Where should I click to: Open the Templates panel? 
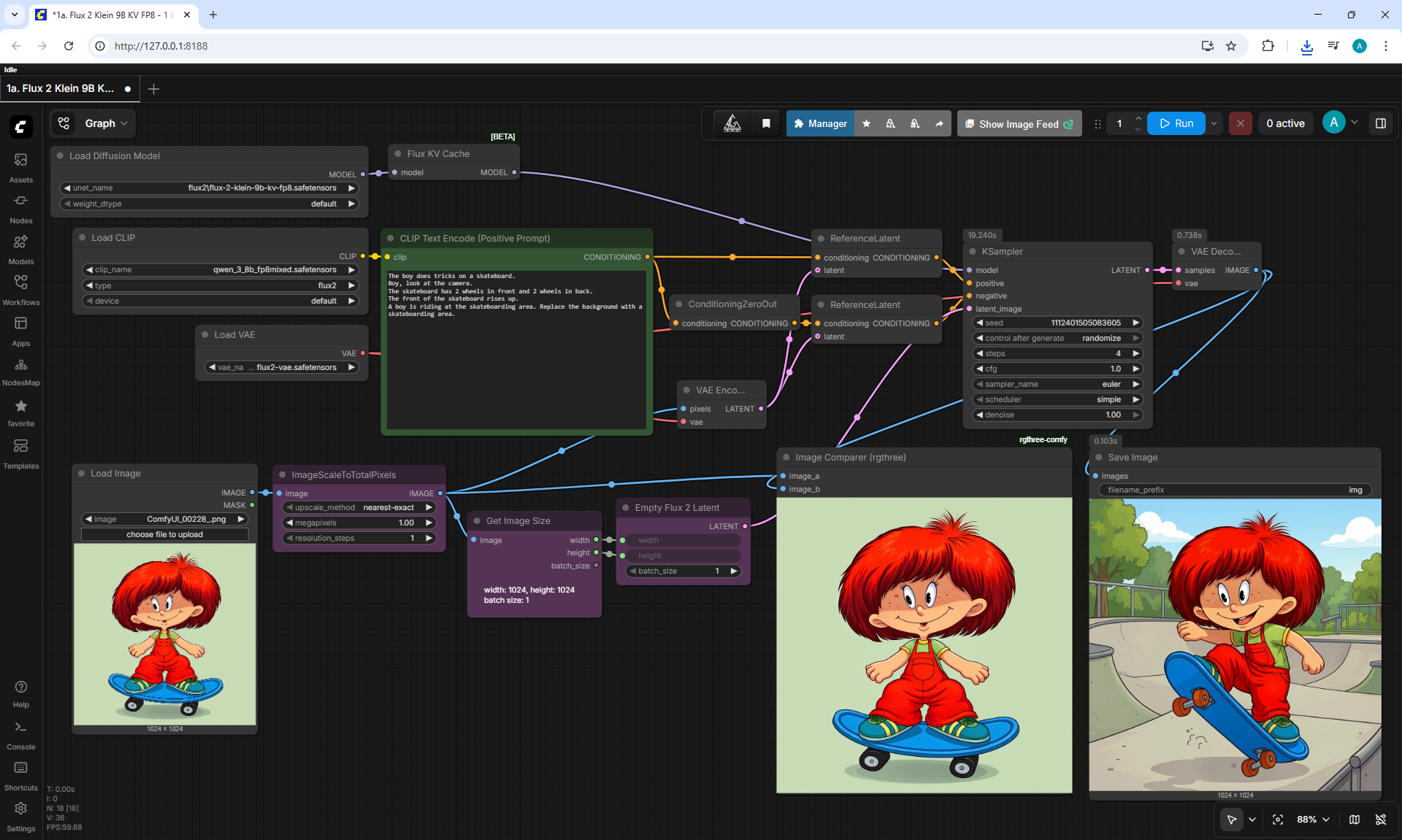(x=20, y=453)
